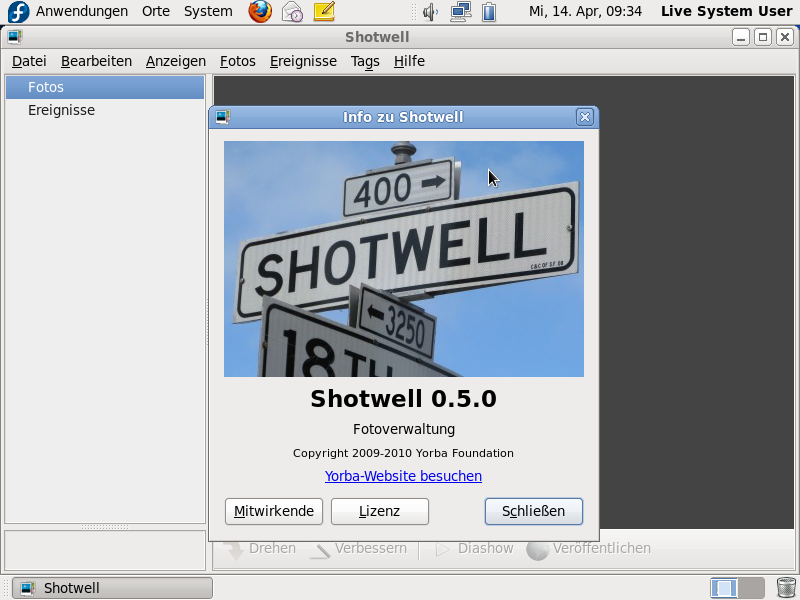Close the Info zu Shotwell dialog with X
The width and height of the screenshot is (800, 600).
pos(585,117)
